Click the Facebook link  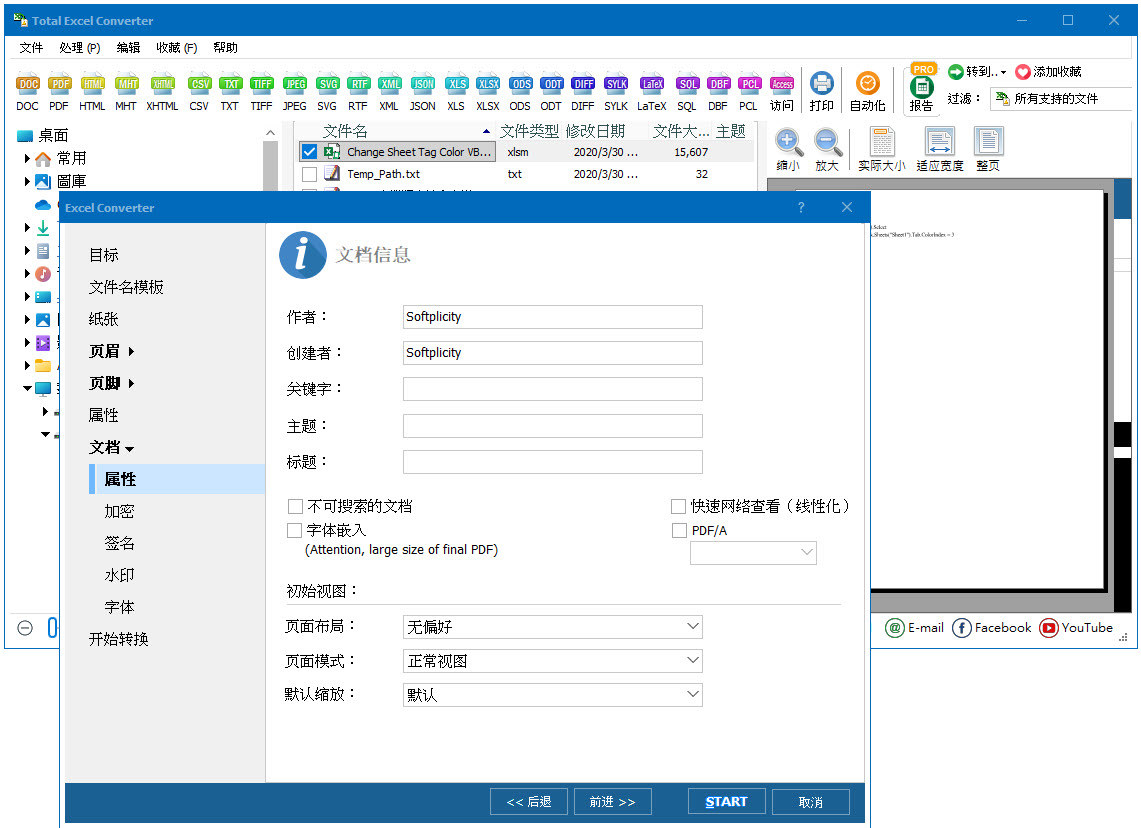991,628
